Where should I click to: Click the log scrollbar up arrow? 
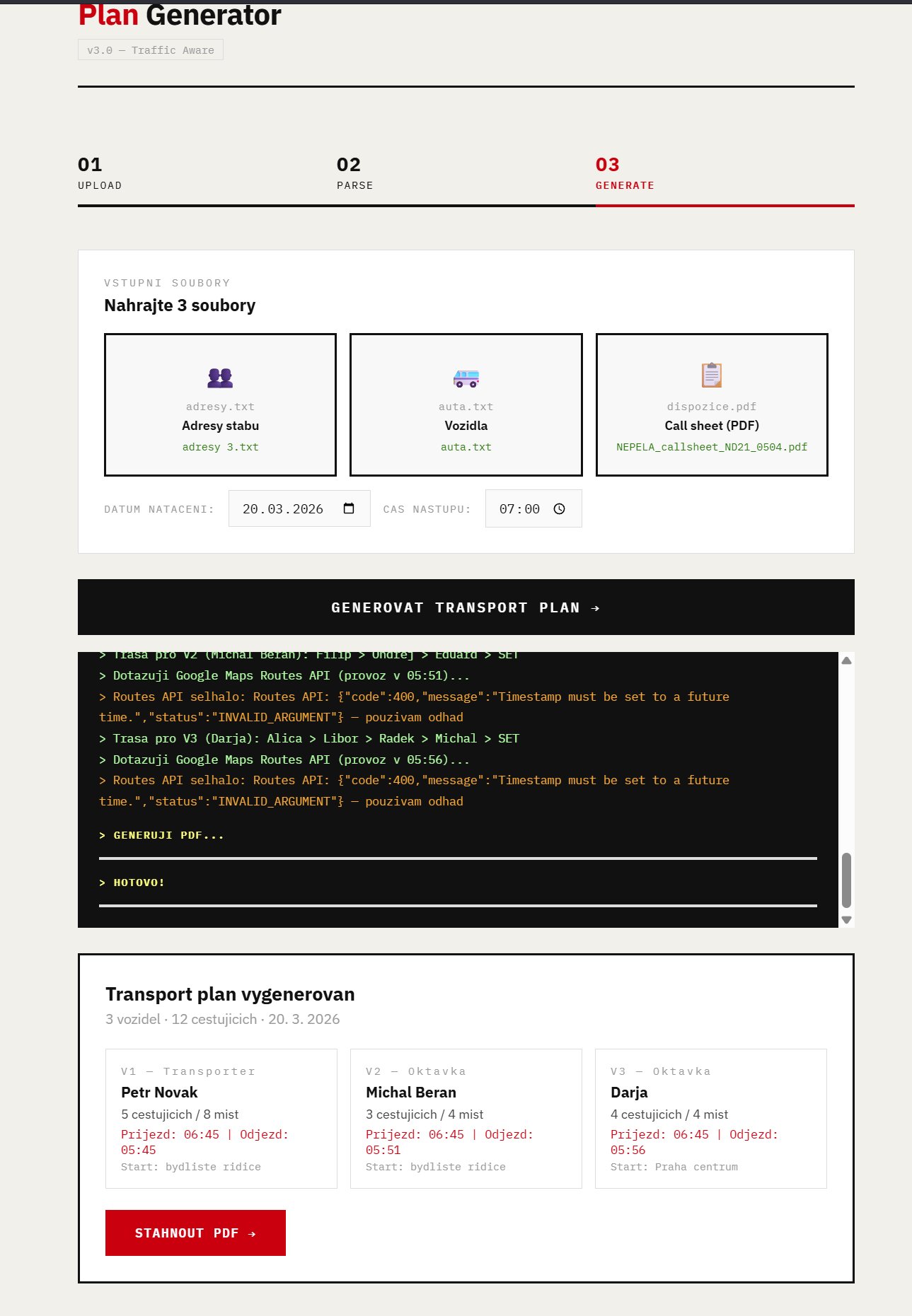[x=846, y=660]
